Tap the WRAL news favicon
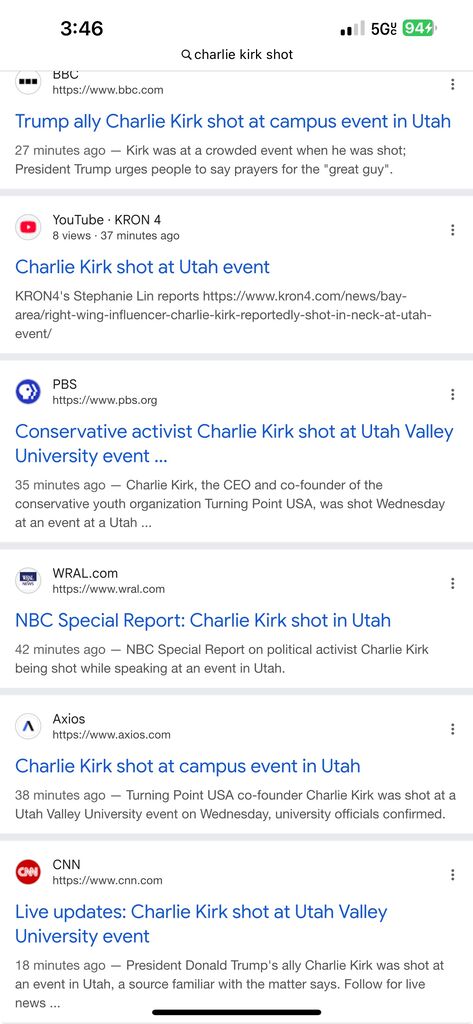Screen dimensions: 473x1024 coord(28,581)
